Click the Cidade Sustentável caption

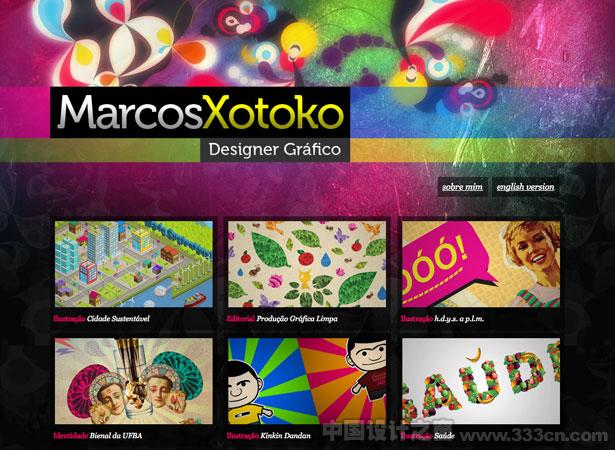tap(118, 319)
